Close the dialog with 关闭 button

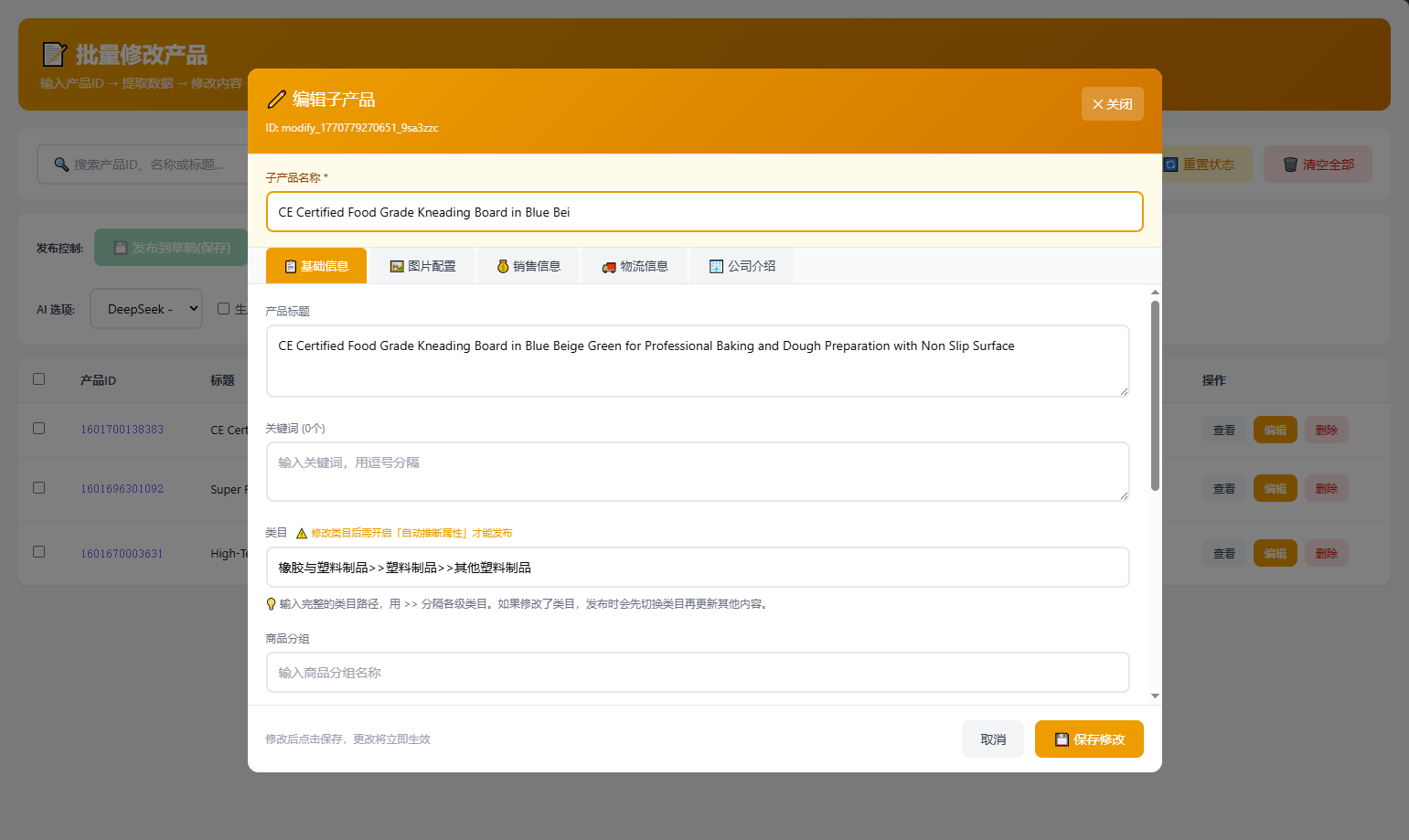coord(1112,104)
